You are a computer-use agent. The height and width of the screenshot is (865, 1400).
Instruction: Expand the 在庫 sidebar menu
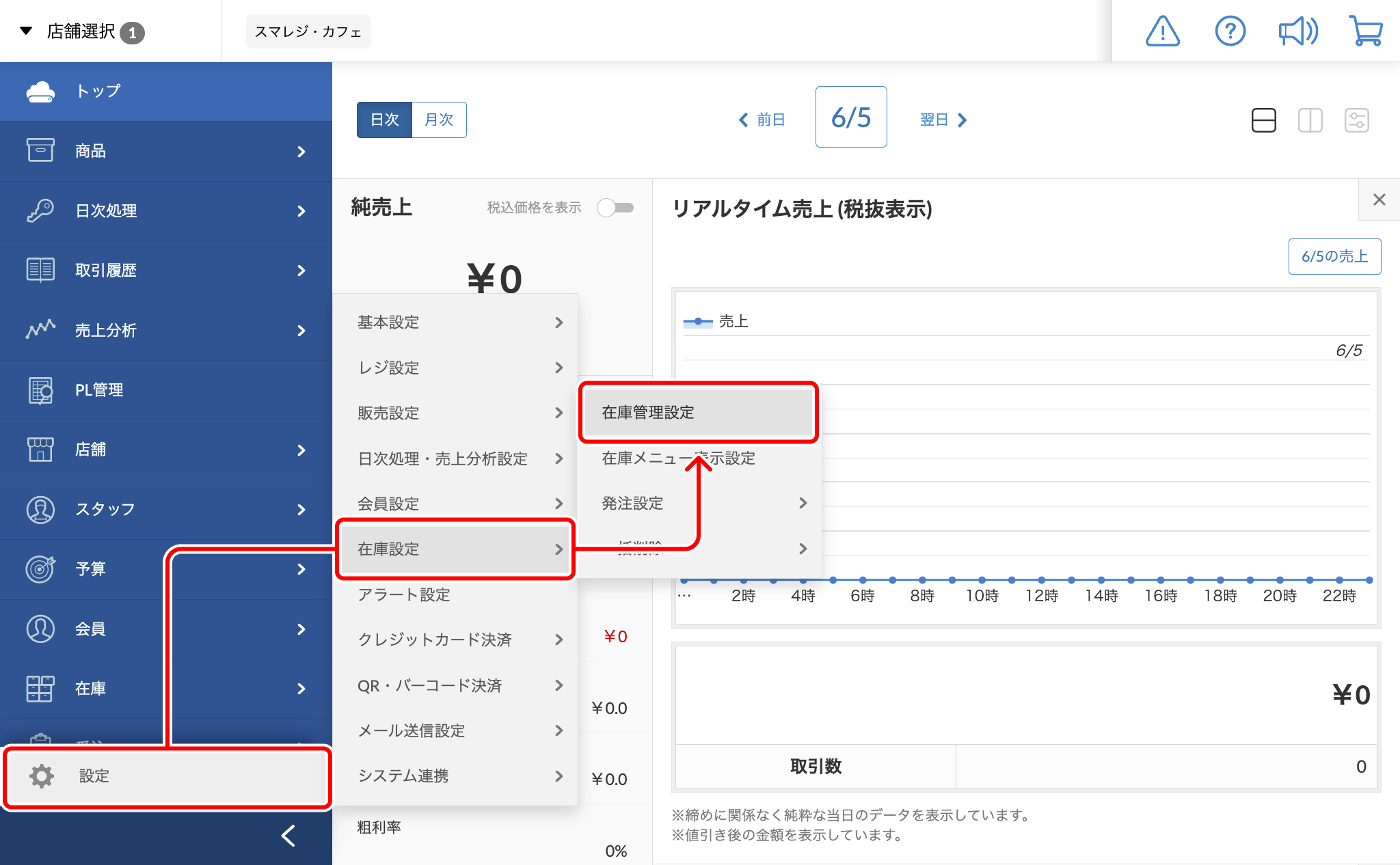pos(166,689)
